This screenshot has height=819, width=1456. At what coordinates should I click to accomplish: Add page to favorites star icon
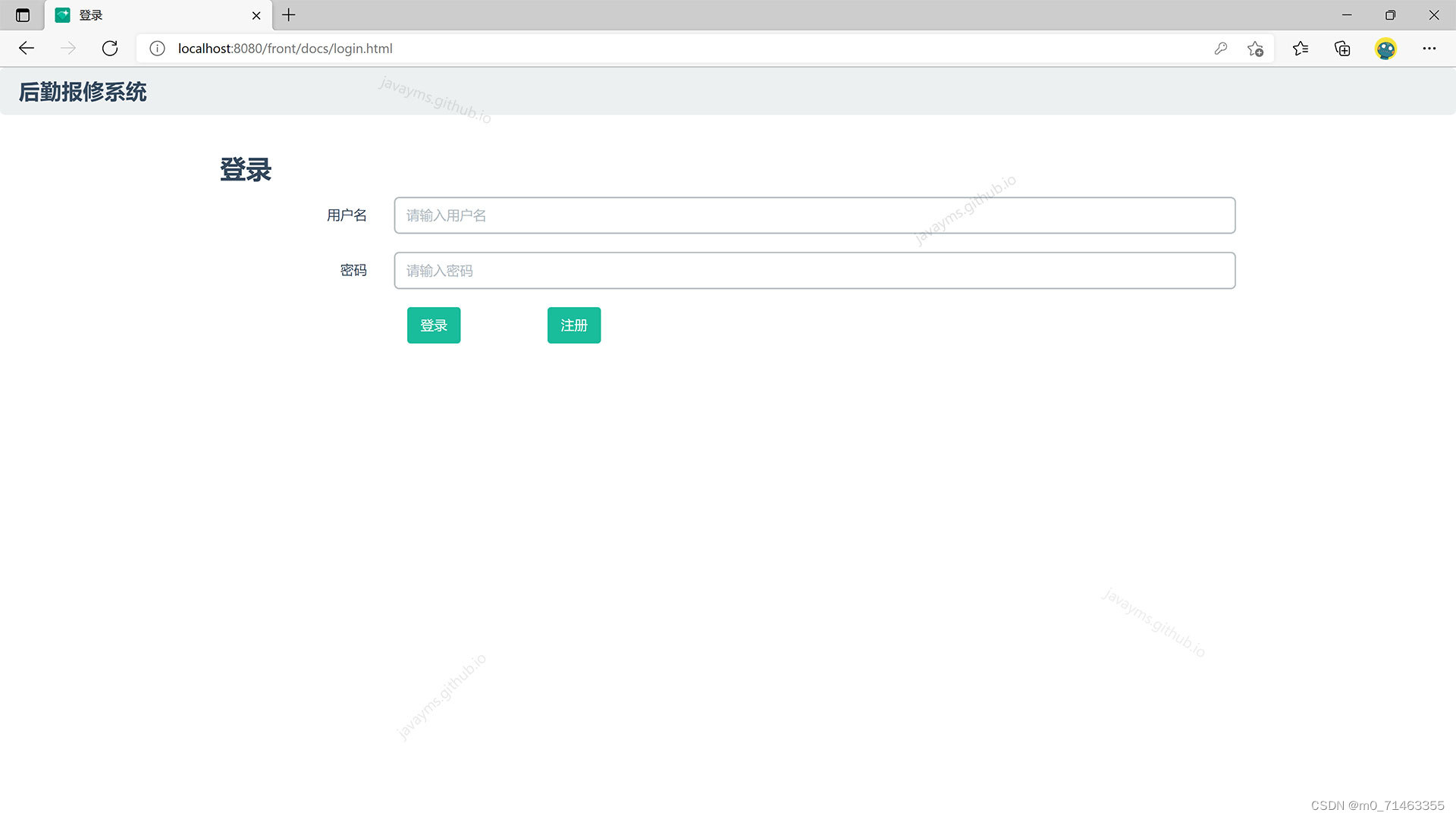click(x=1255, y=49)
